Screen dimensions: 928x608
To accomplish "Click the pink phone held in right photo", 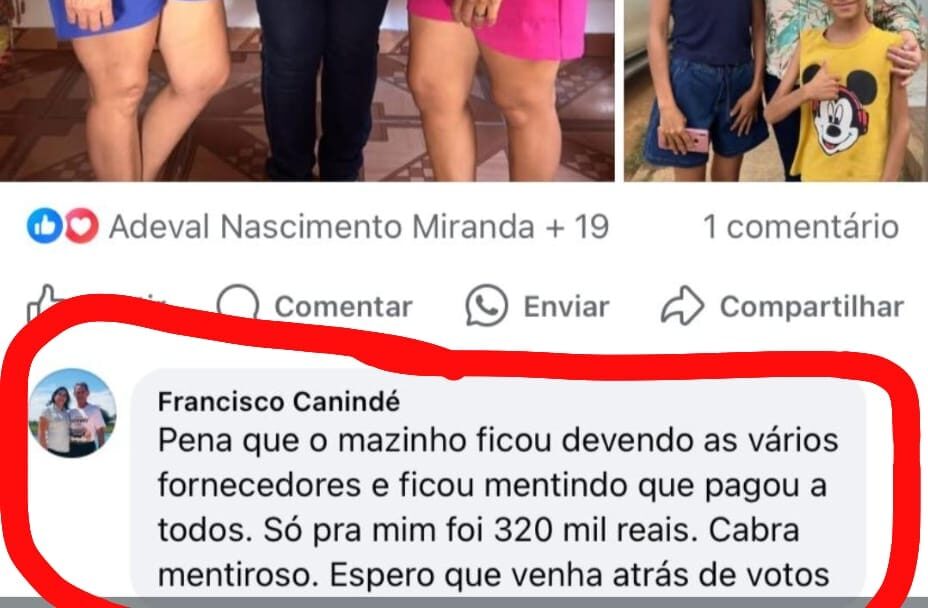I will pyautogui.click(x=684, y=140).
